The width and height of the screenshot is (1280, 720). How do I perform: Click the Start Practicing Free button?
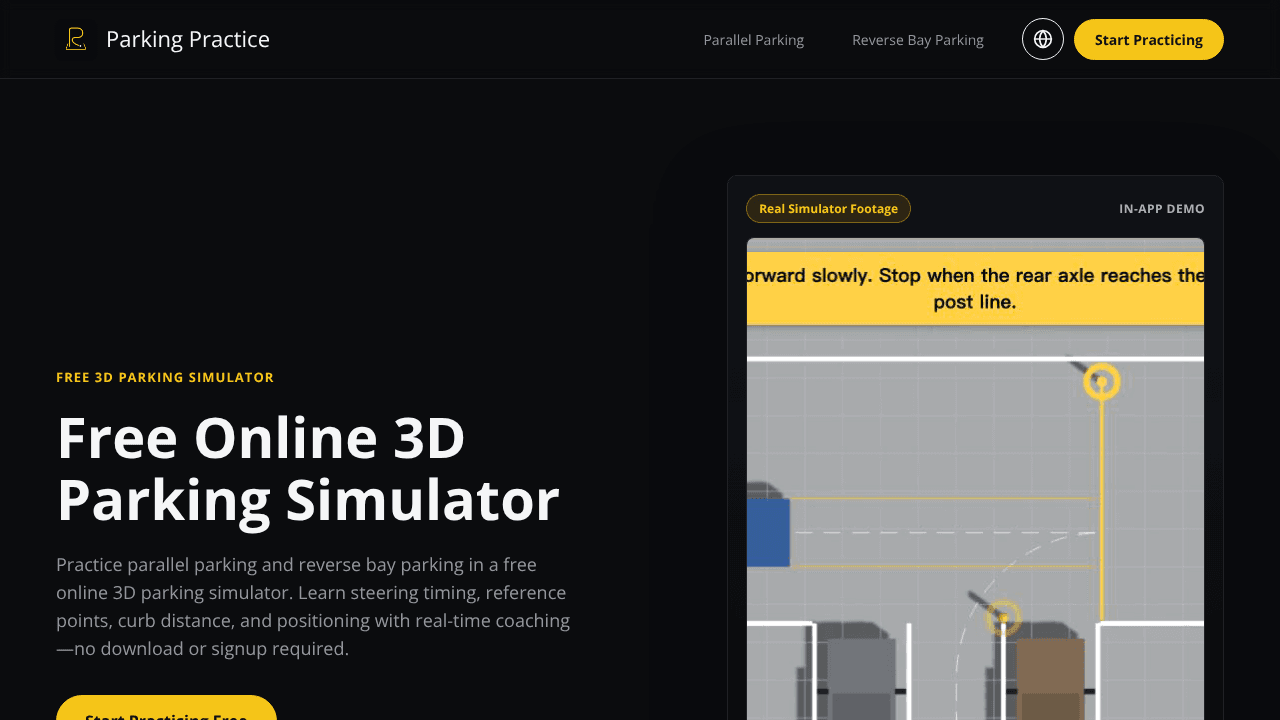pyautogui.click(x=166, y=708)
